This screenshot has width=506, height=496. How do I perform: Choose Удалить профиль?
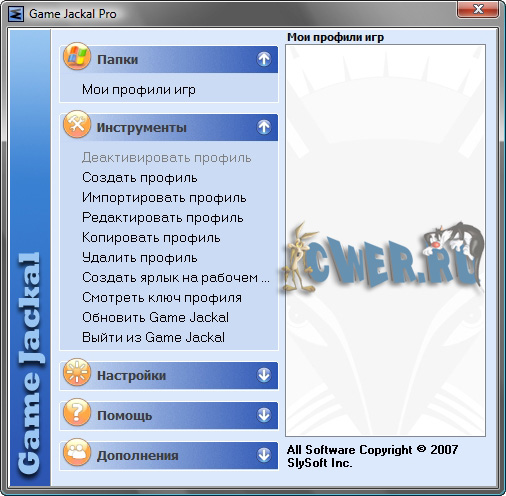tap(140, 258)
